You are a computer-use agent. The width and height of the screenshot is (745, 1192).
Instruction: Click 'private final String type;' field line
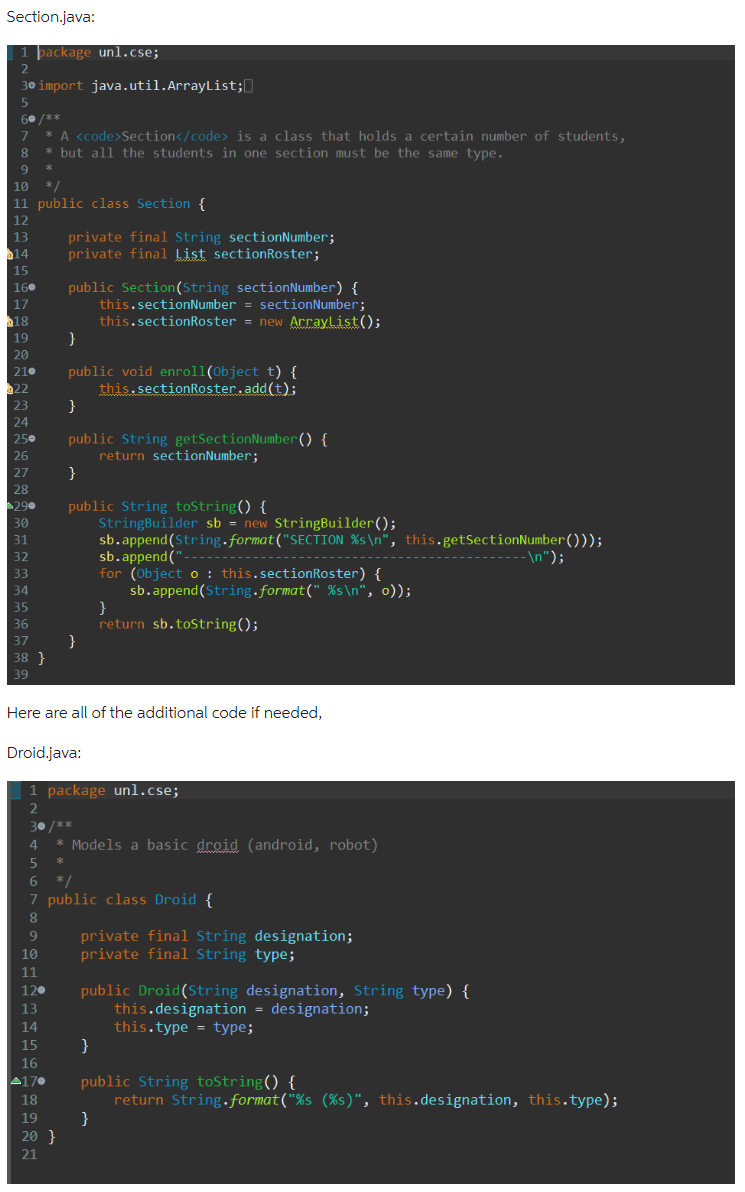pyautogui.click(x=188, y=955)
